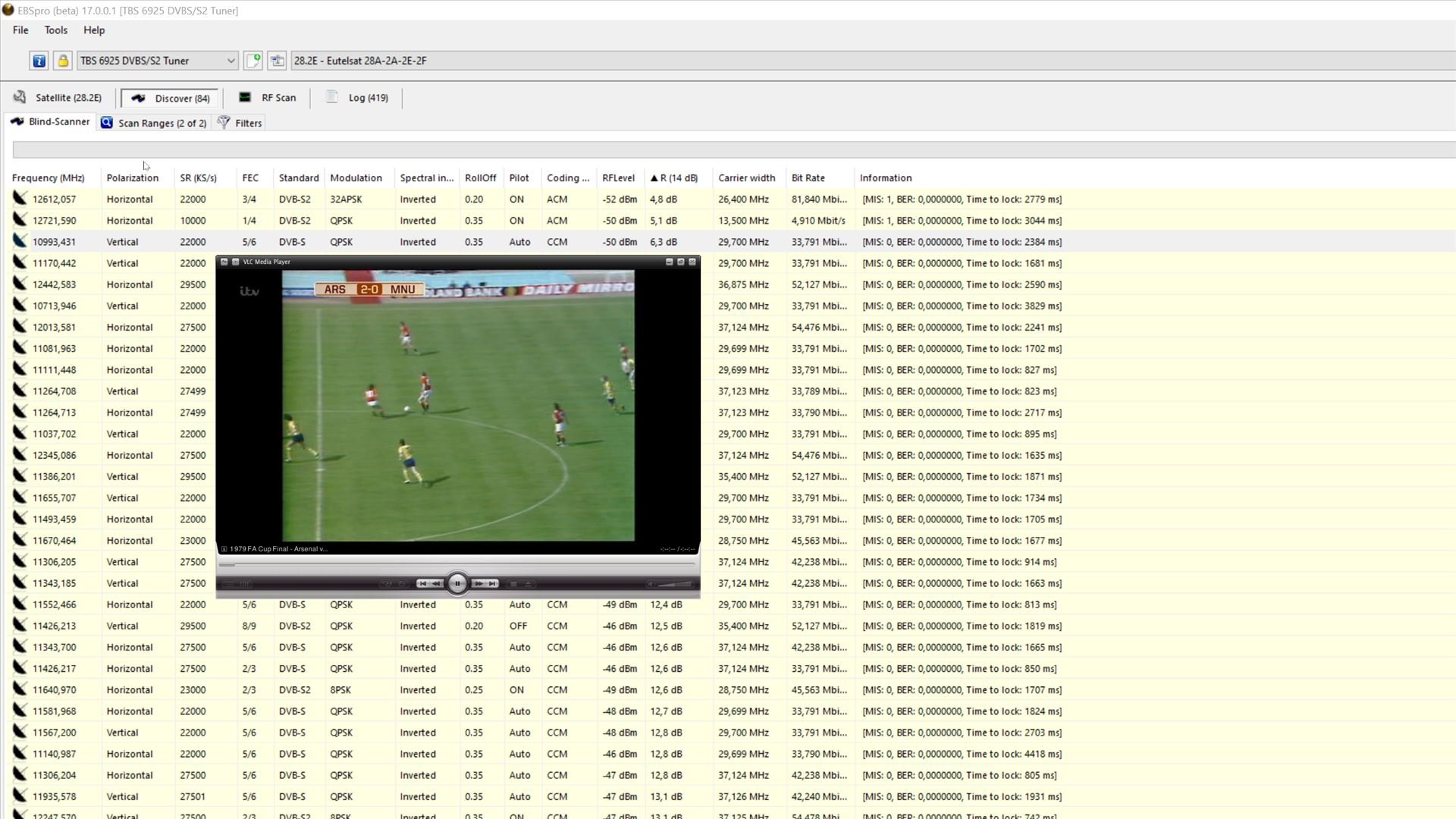
Task: Open the TBS 6925 DVBS/S2 Tuner dropdown
Action: click(231, 61)
